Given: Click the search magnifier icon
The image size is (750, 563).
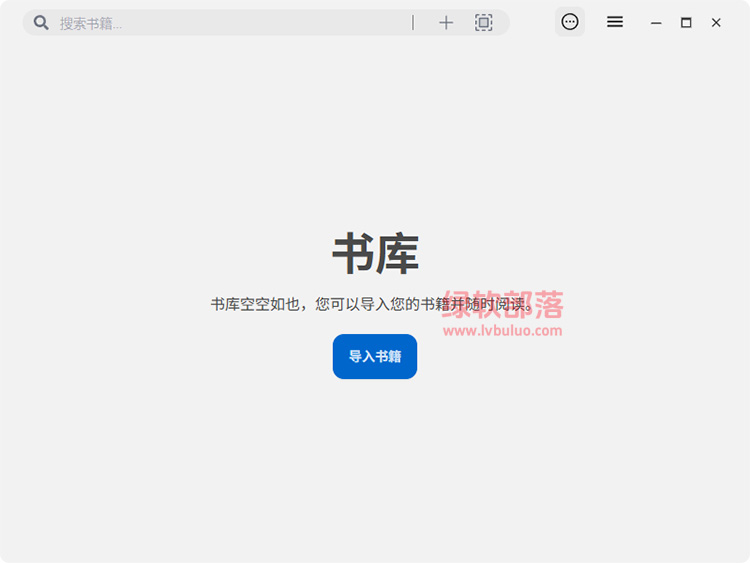Looking at the screenshot, I should pyautogui.click(x=41, y=22).
